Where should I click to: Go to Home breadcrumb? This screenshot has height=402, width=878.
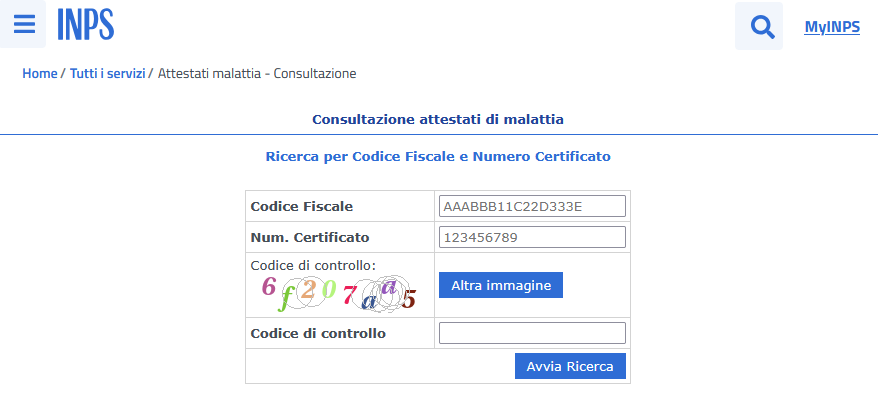click(x=40, y=74)
